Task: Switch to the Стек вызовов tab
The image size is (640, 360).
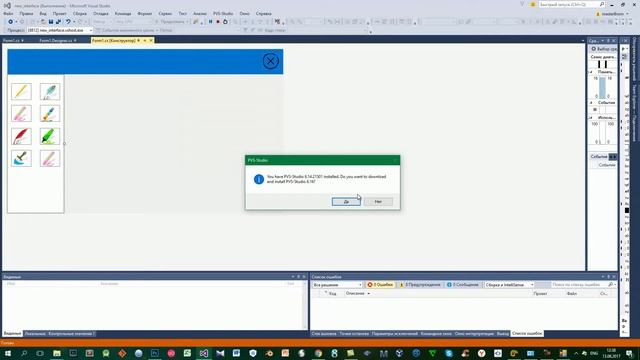Action: 324,333
